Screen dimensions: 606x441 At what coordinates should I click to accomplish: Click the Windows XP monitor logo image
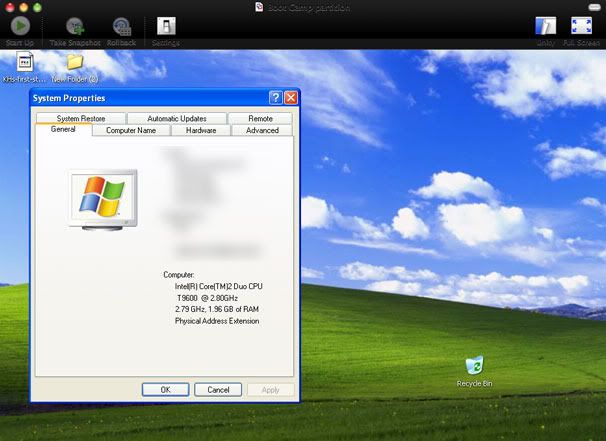click(x=102, y=200)
